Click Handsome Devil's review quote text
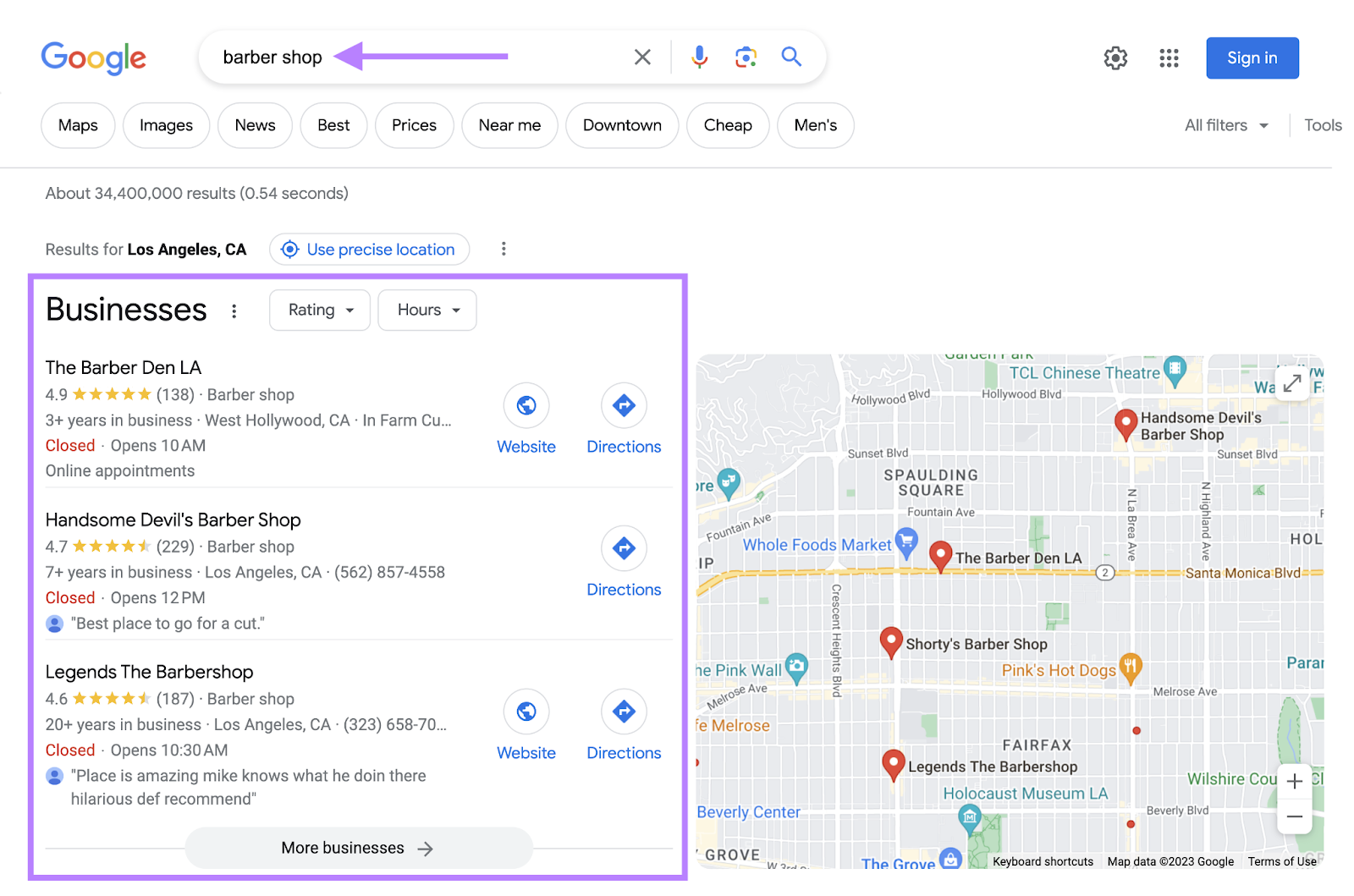The height and width of the screenshot is (896, 1354). pos(168,624)
